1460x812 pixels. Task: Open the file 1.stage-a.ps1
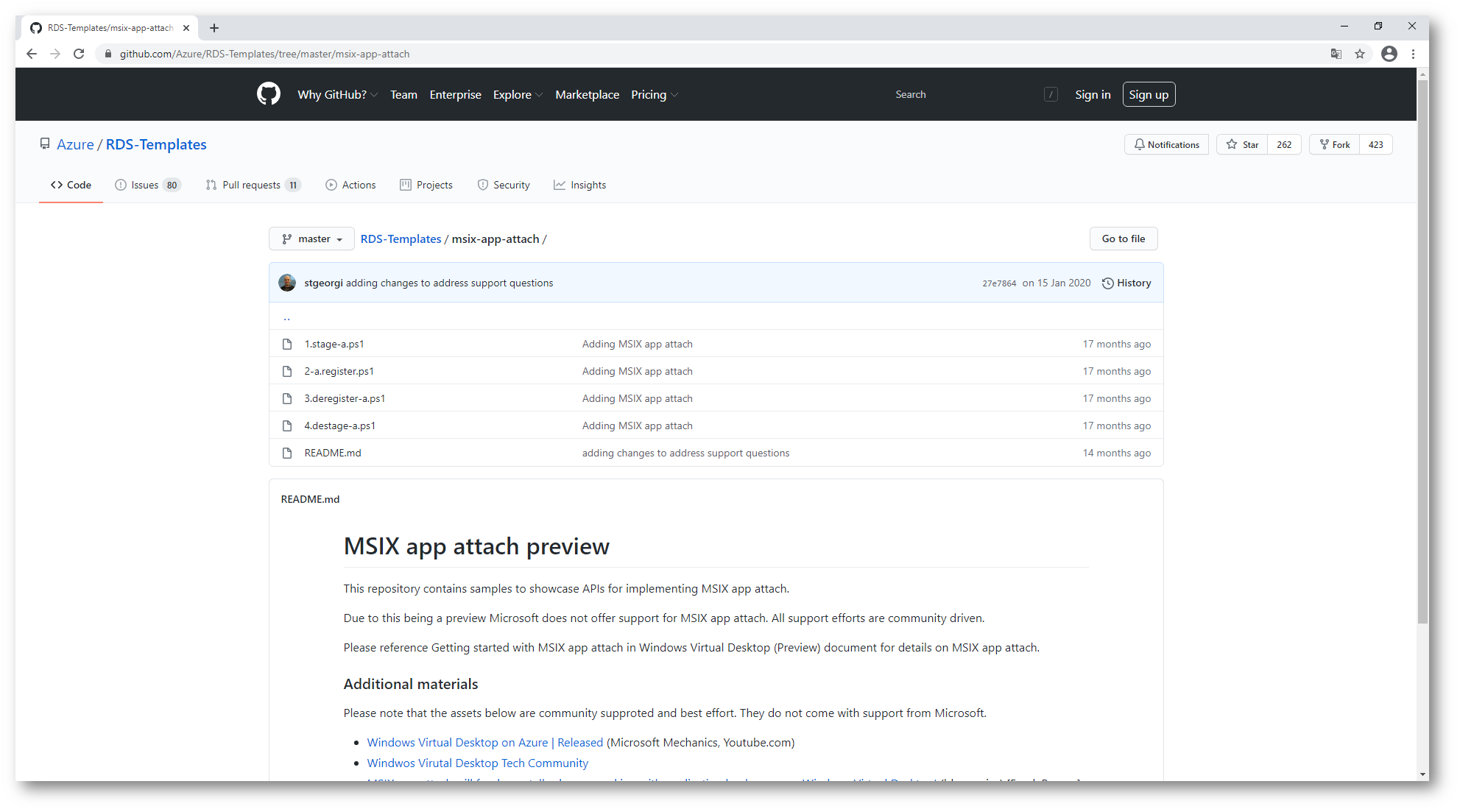click(x=334, y=344)
